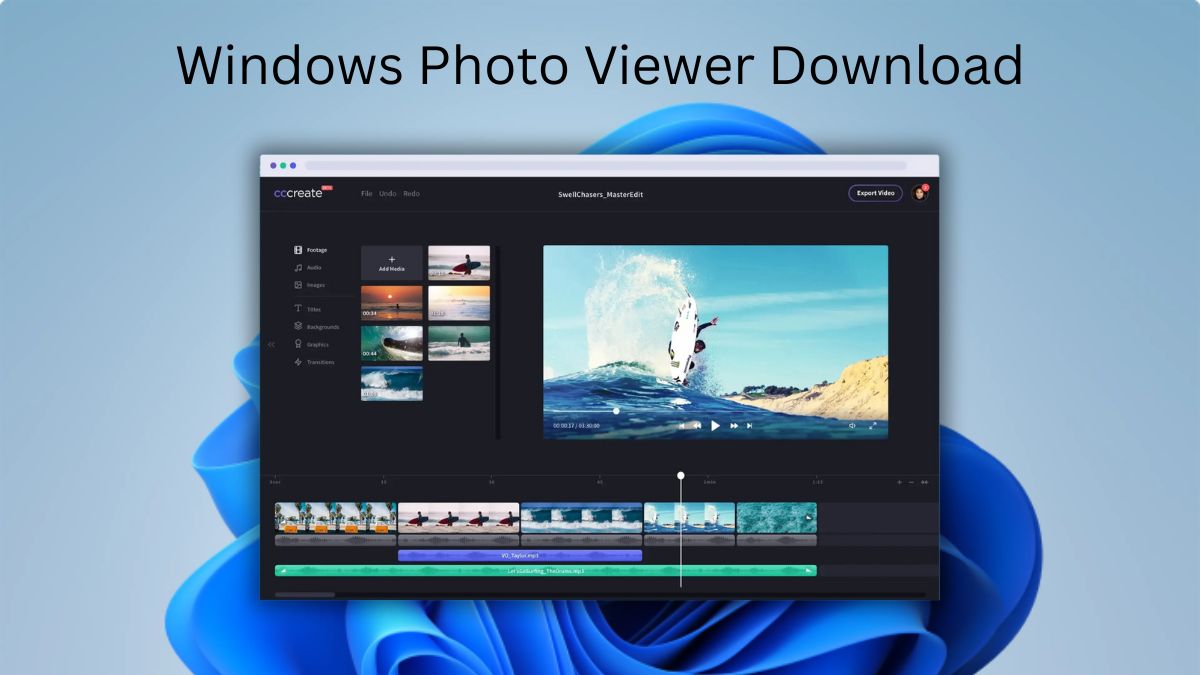Click the Export Video button
Image resolution: width=1200 pixels, height=675 pixels.
[x=875, y=193]
